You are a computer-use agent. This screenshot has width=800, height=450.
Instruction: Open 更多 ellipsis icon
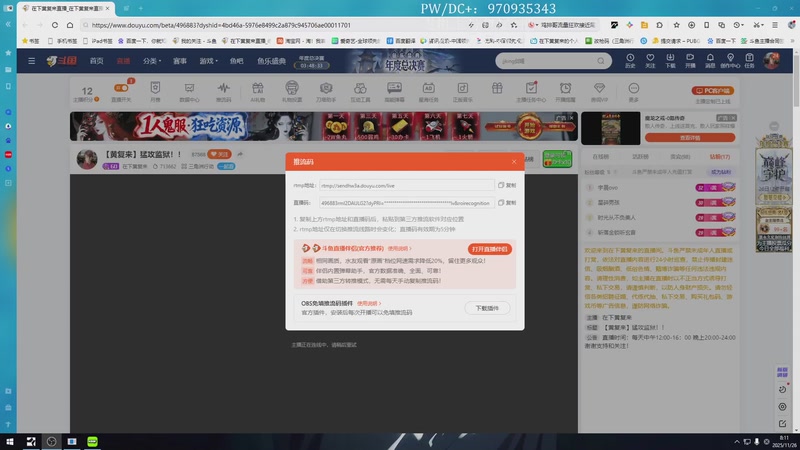tap(634, 91)
